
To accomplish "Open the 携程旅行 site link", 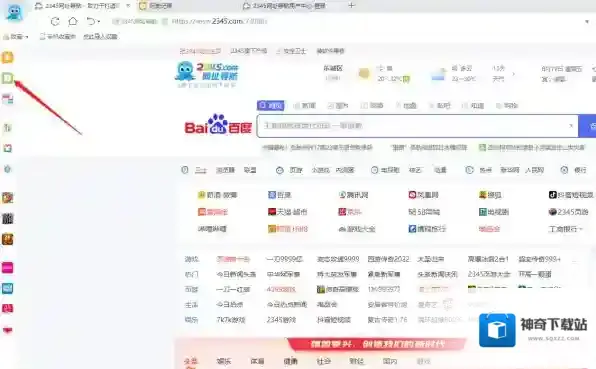I will pyautogui.click(x=427, y=229).
